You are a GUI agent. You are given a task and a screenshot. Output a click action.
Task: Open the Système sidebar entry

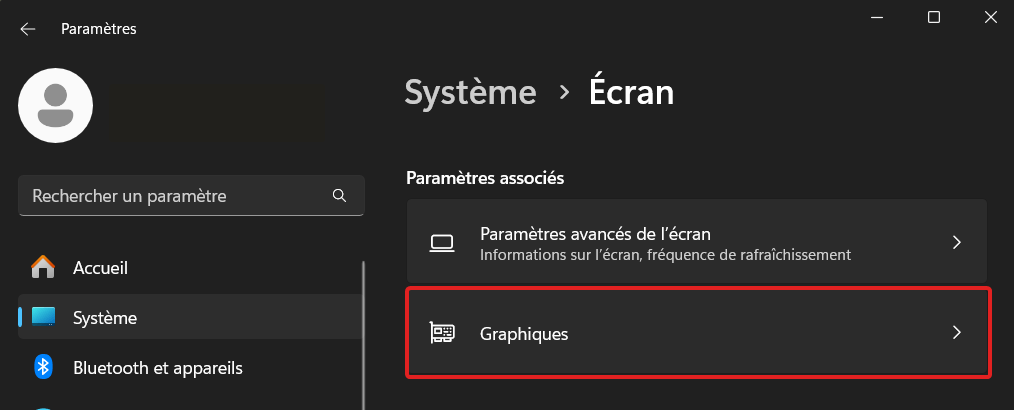(x=191, y=318)
